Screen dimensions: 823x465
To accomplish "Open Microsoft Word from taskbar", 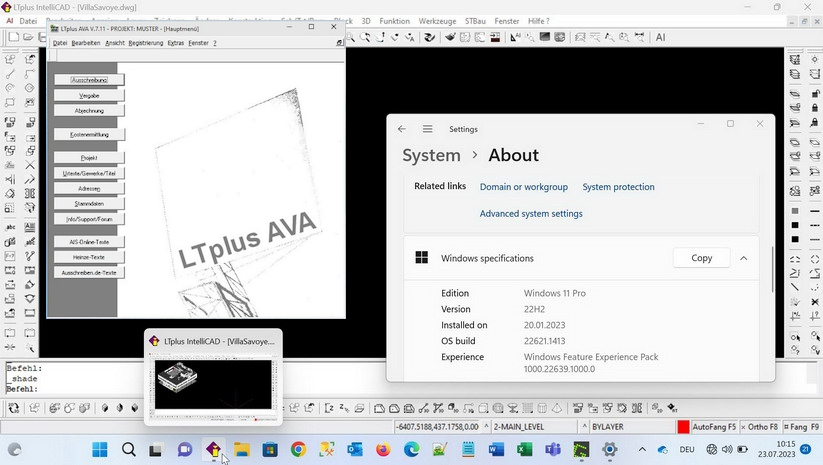I will tap(496, 449).
